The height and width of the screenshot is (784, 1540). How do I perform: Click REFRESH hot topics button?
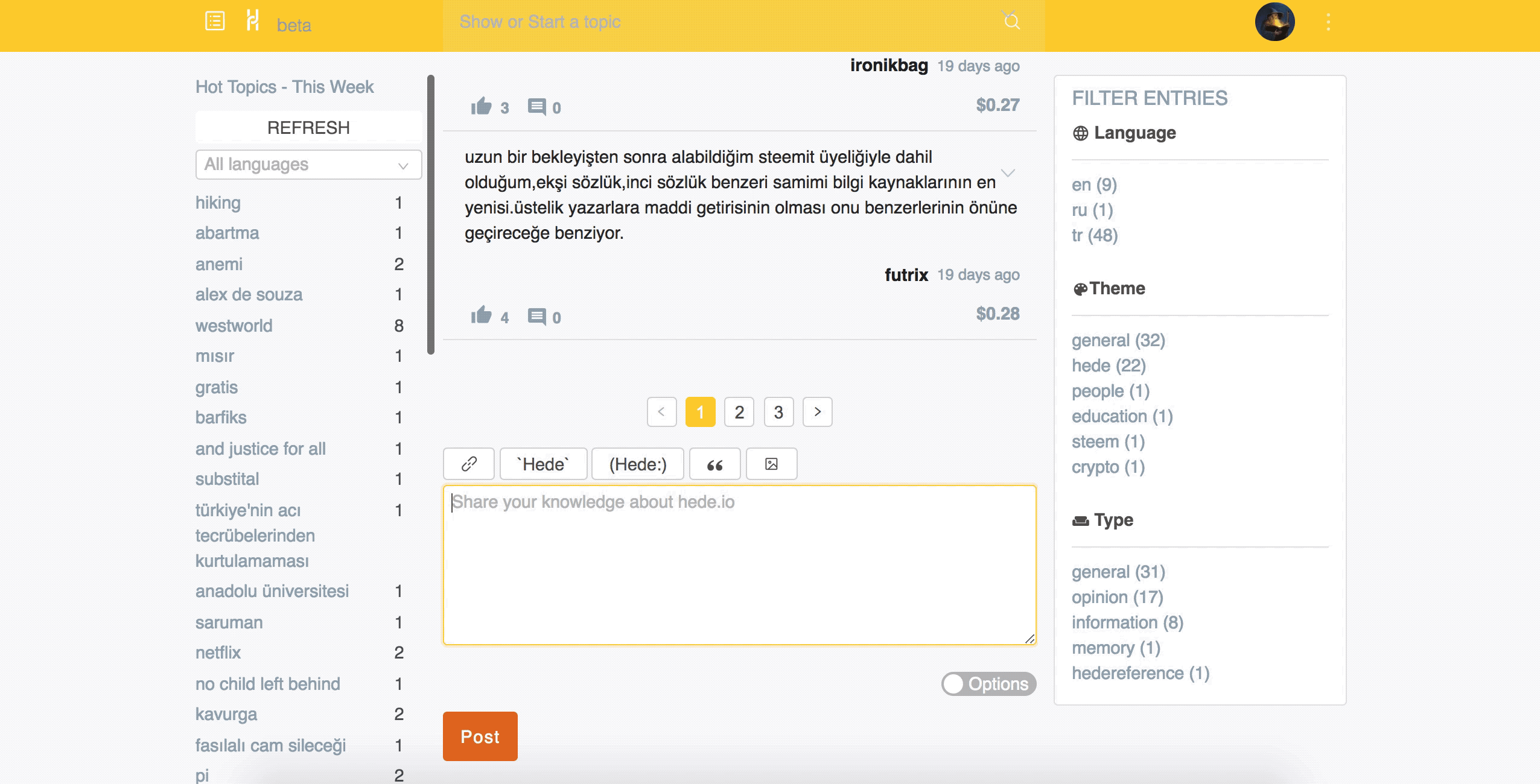tap(309, 127)
